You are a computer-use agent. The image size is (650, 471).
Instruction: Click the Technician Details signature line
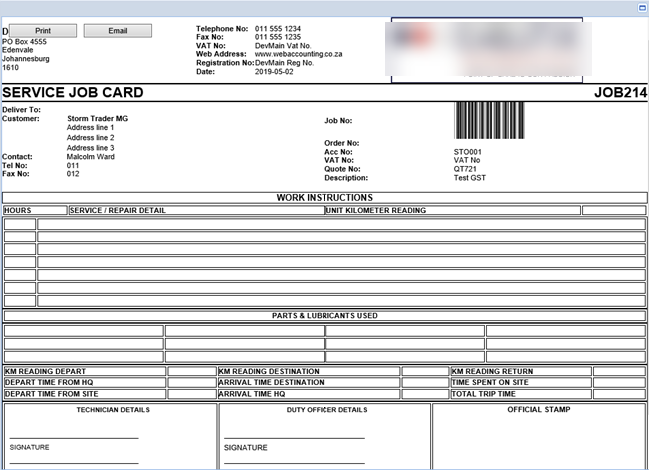click(74, 437)
